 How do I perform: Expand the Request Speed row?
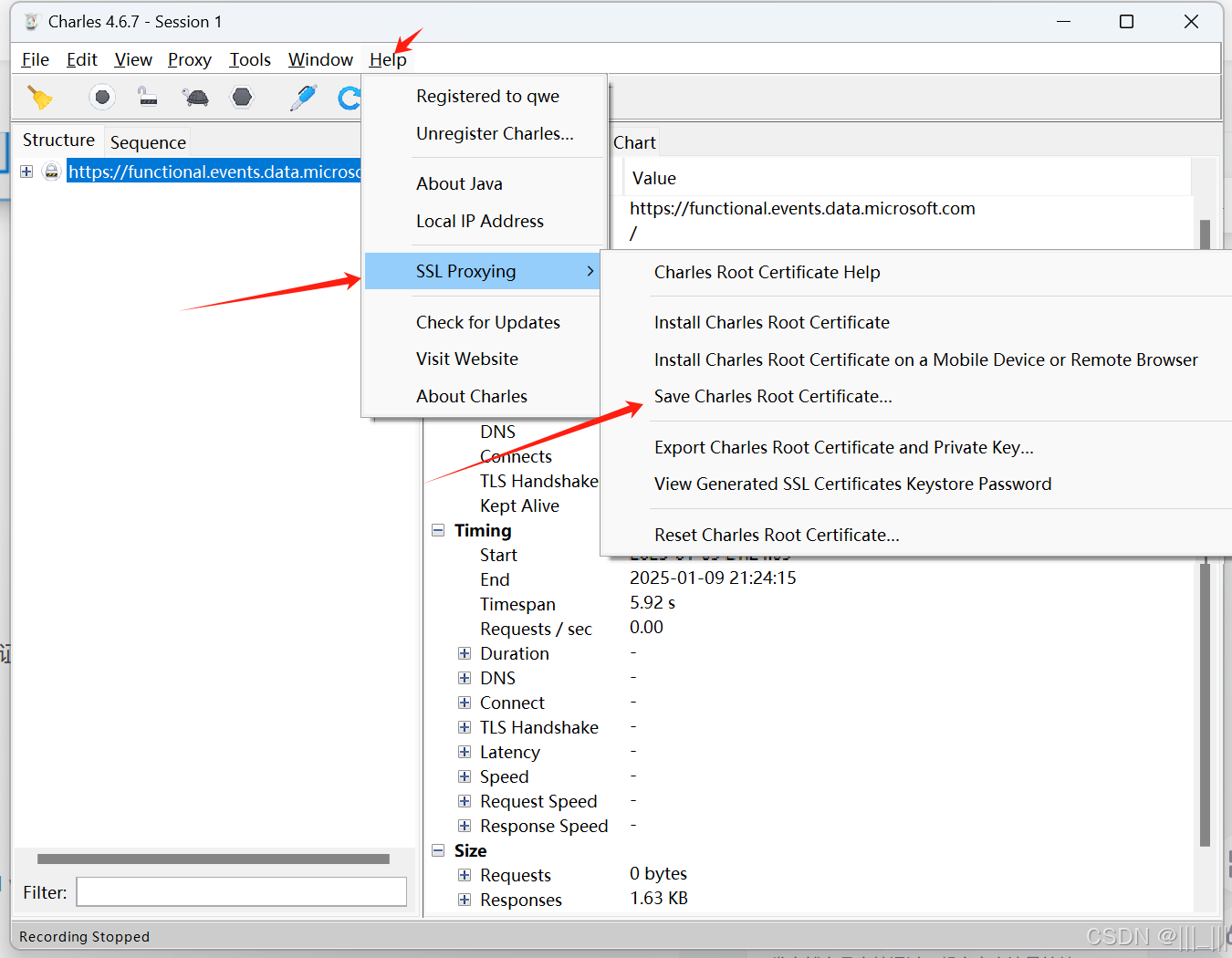coord(465,801)
